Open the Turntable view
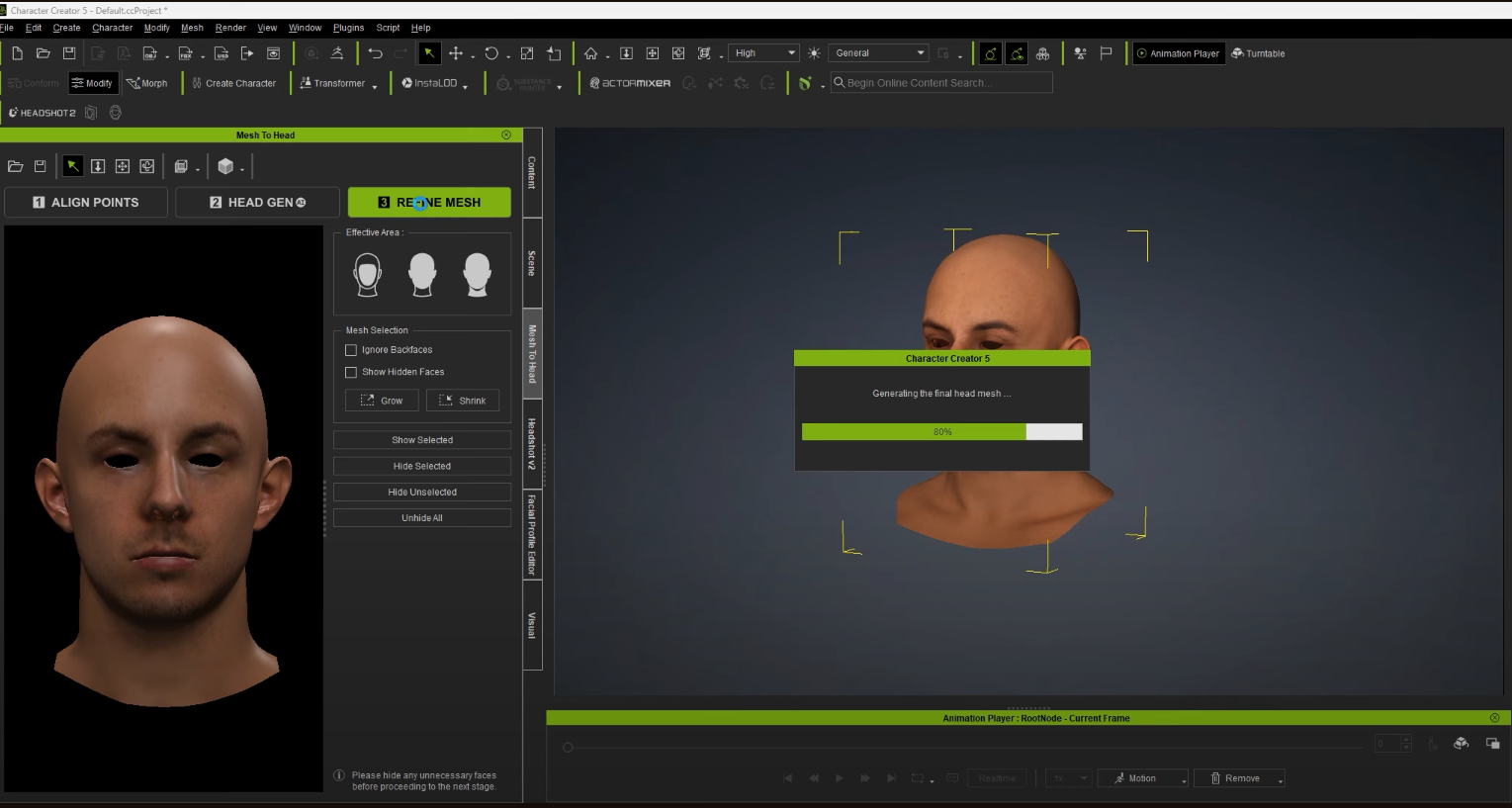Image resolution: width=1512 pixels, height=808 pixels. pyautogui.click(x=1258, y=53)
